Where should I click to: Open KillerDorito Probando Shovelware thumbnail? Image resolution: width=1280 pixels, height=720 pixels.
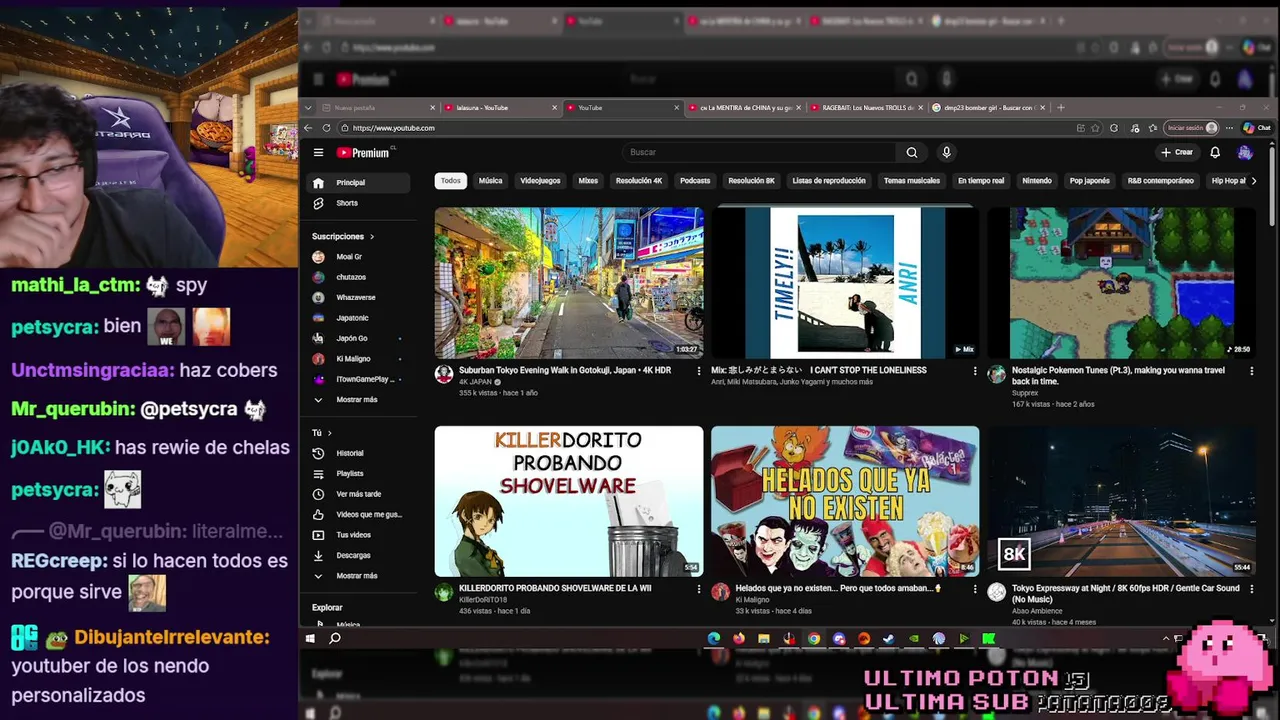569,501
